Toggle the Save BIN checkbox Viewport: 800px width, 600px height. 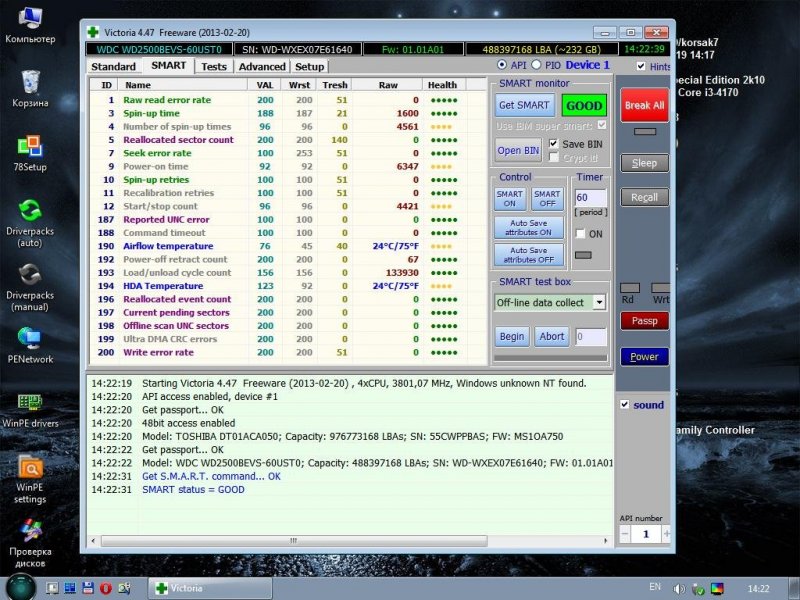click(554, 143)
